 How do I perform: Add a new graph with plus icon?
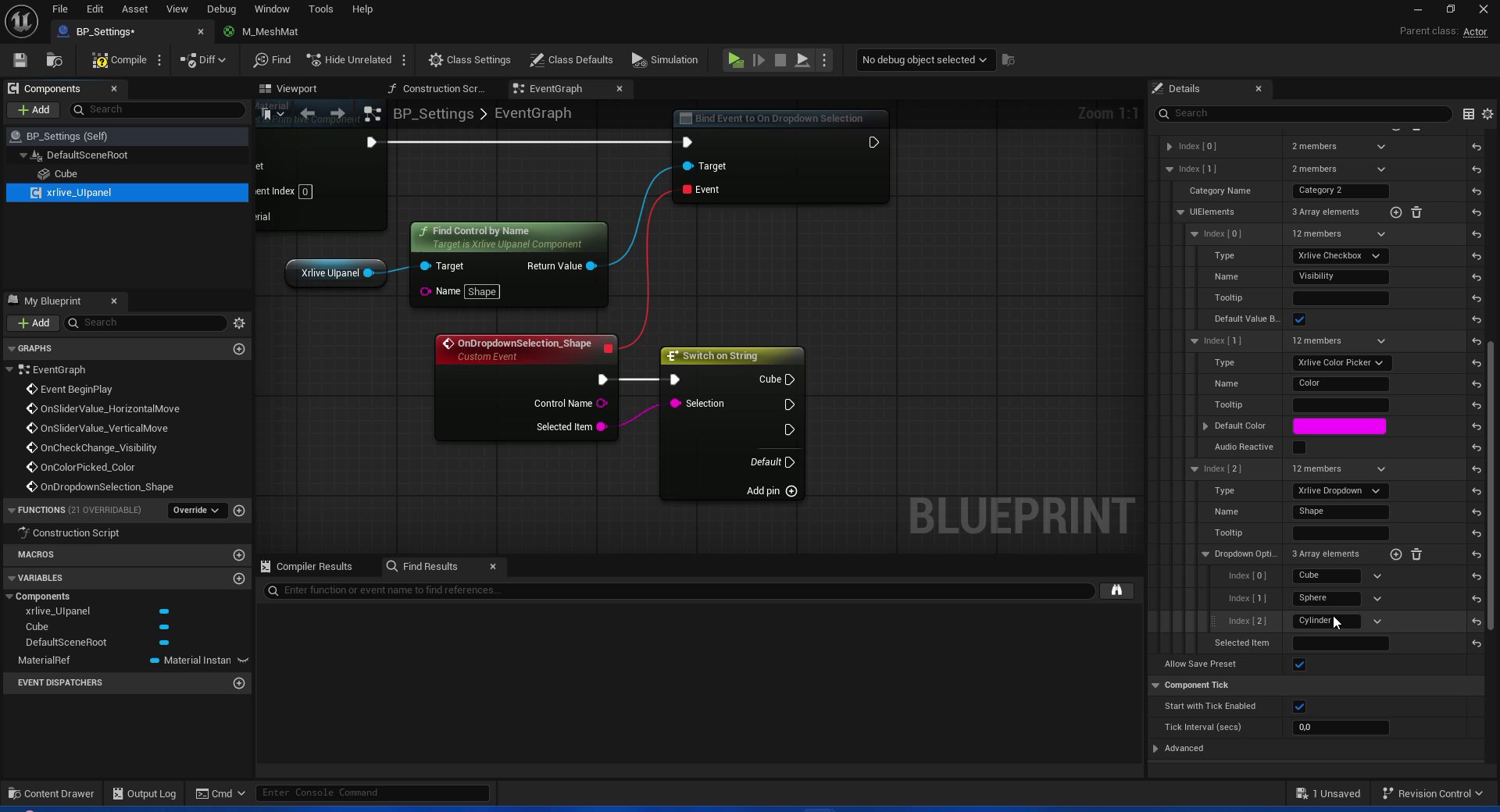[239, 349]
